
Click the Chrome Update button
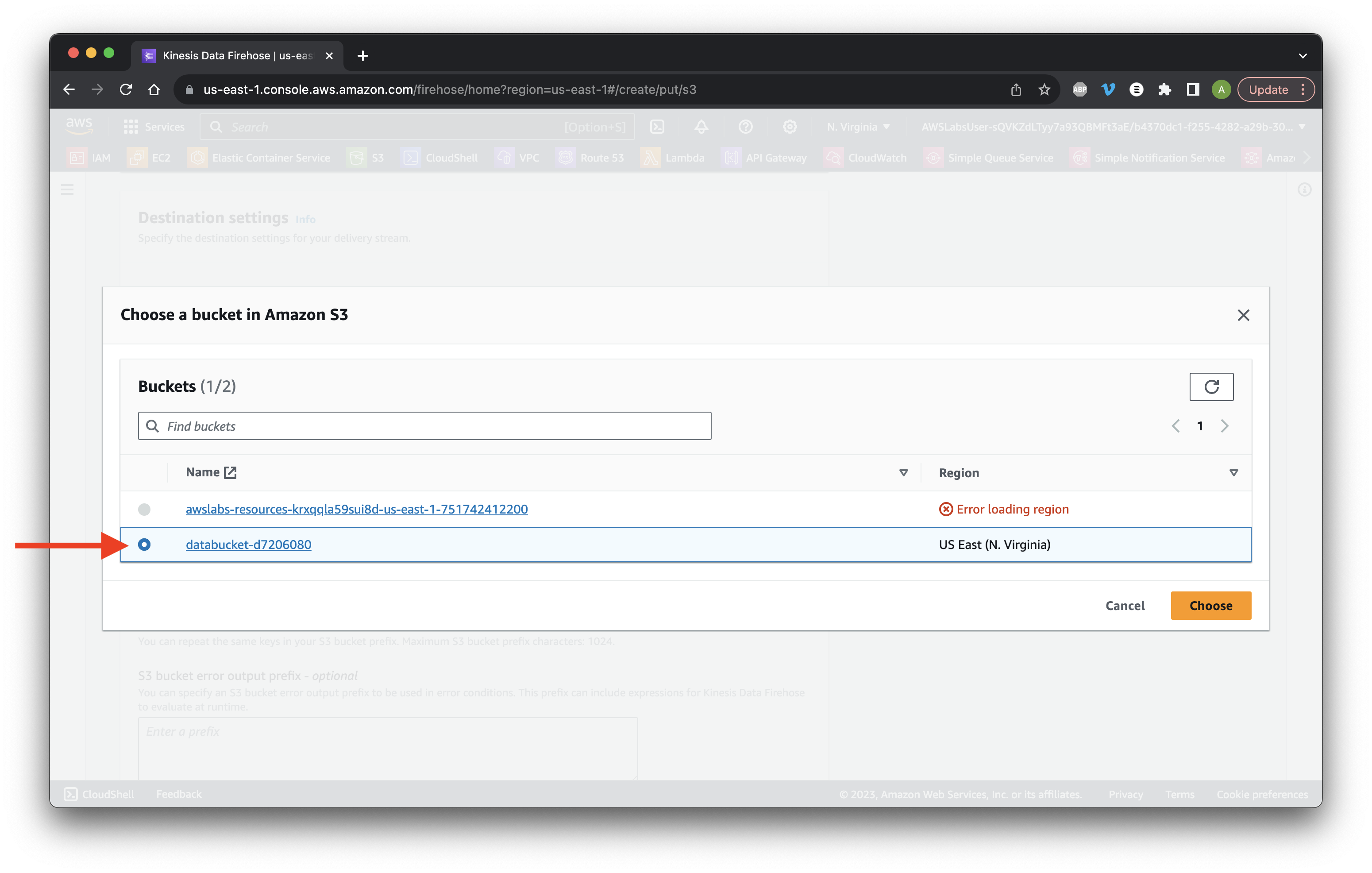(1276, 89)
